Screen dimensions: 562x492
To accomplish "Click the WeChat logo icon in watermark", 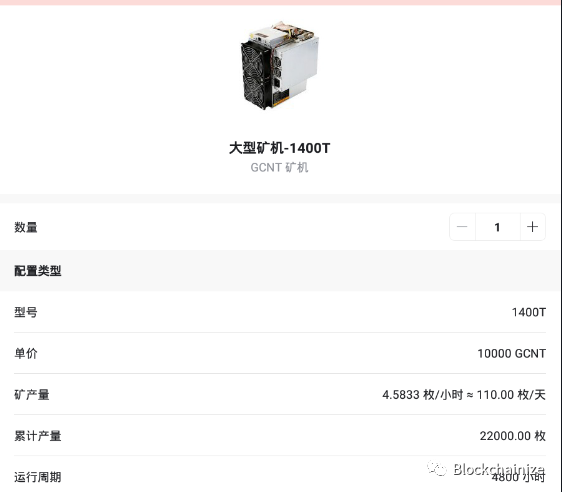I will coord(437,469).
